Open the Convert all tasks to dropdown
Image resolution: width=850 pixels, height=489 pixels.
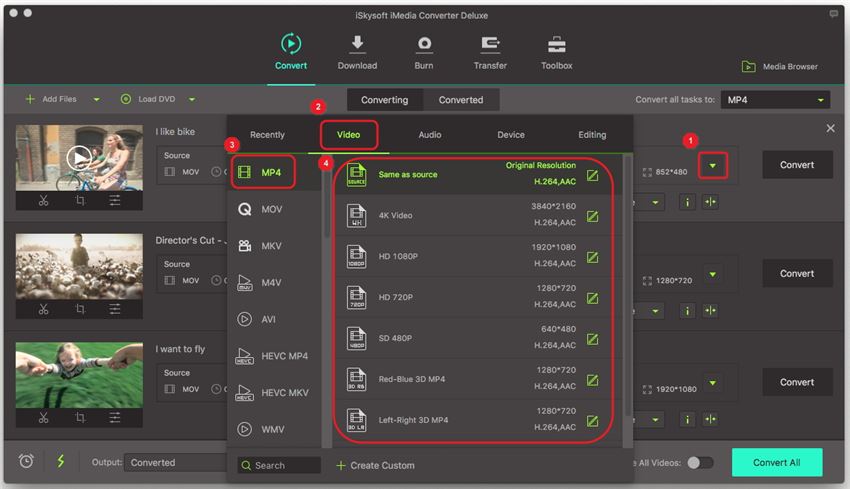pyautogui.click(x=776, y=100)
